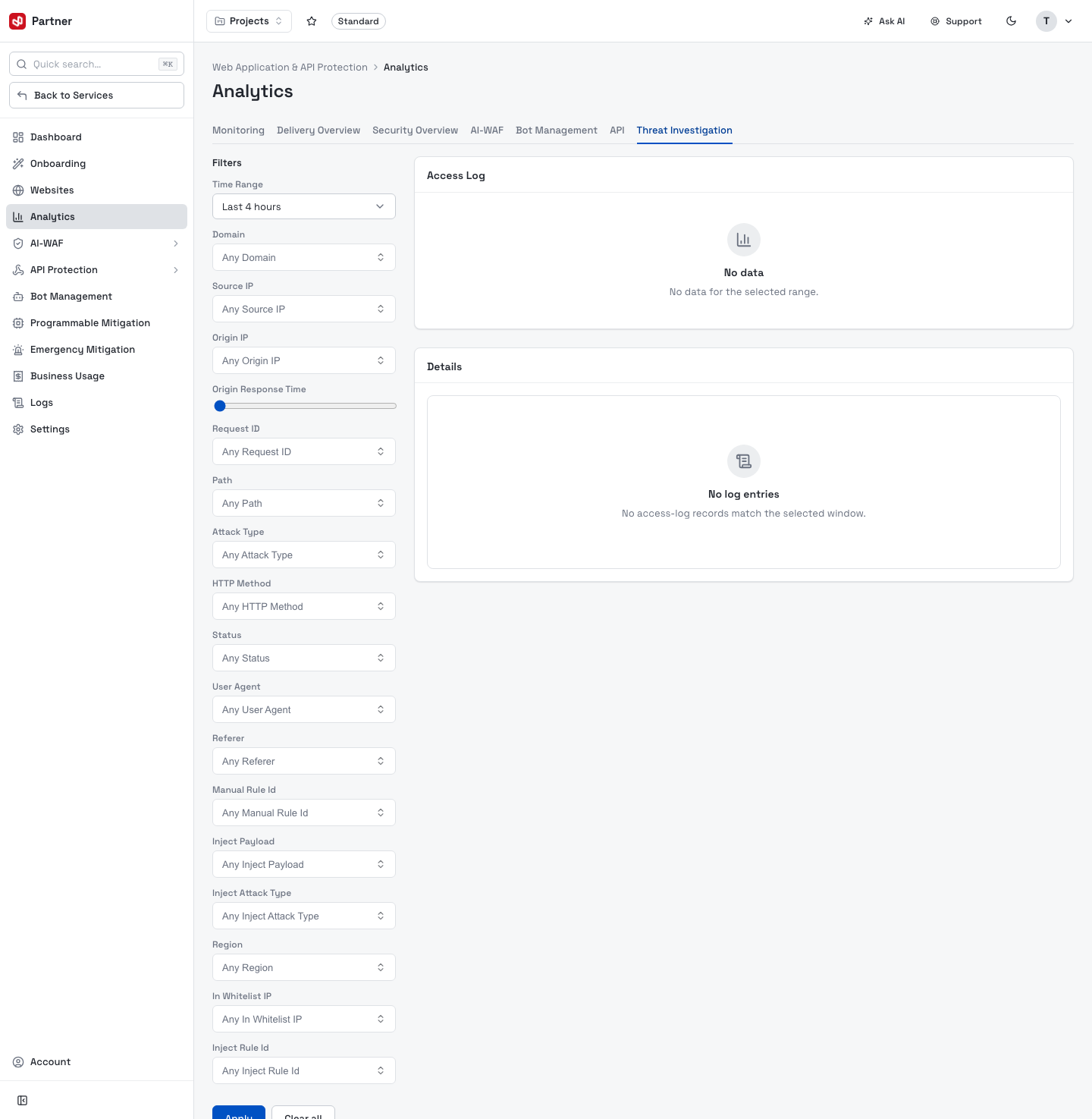Click the search magnifier icon
The width and height of the screenshot is (1092, 1119).
(22, 64)
